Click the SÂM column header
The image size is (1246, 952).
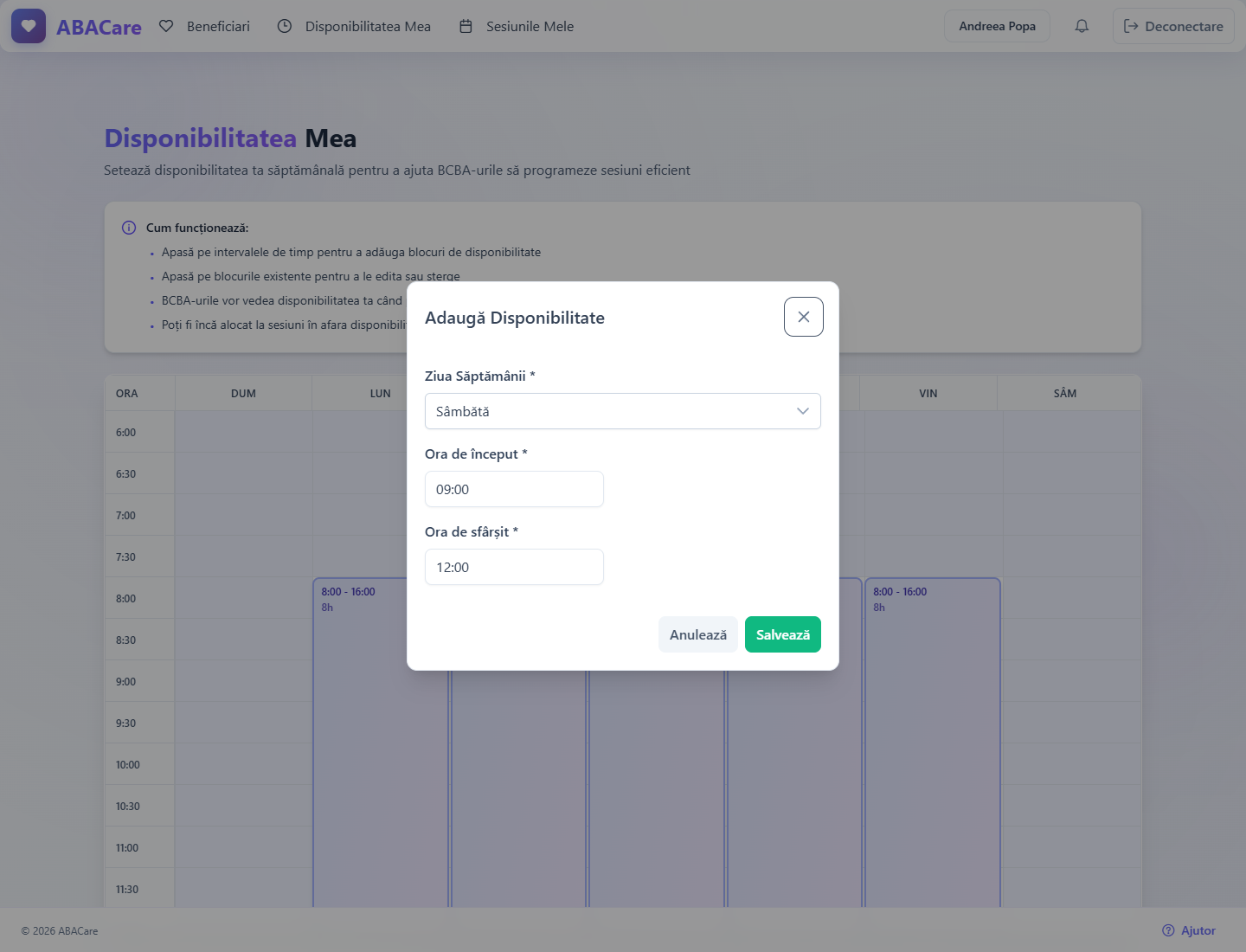coord(1065,393)
